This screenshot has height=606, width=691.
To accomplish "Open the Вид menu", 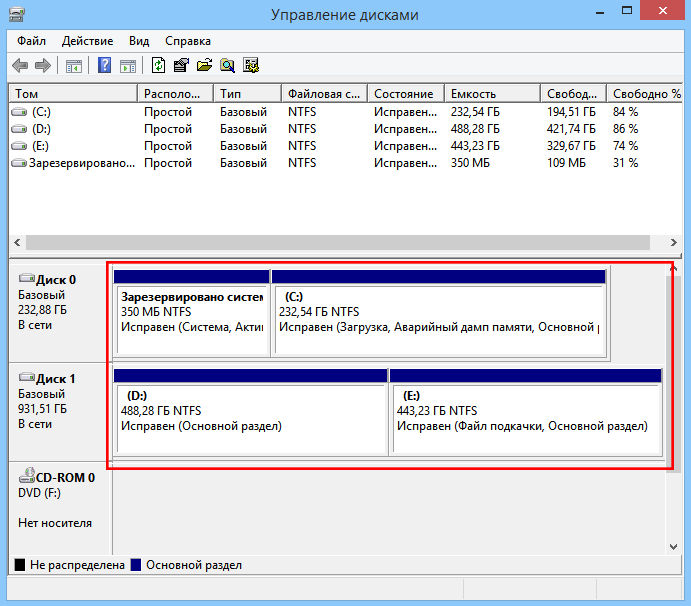I will click(139, 41).
